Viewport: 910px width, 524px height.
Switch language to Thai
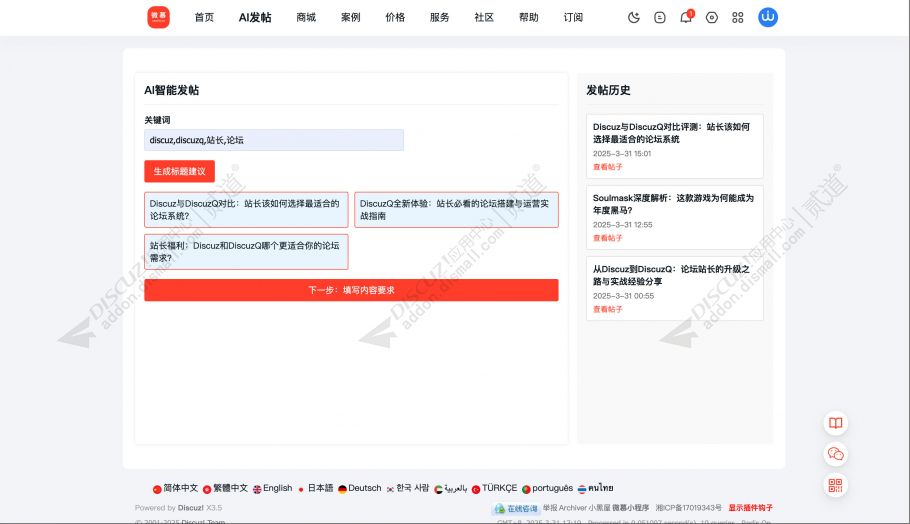tap(595, 488)
